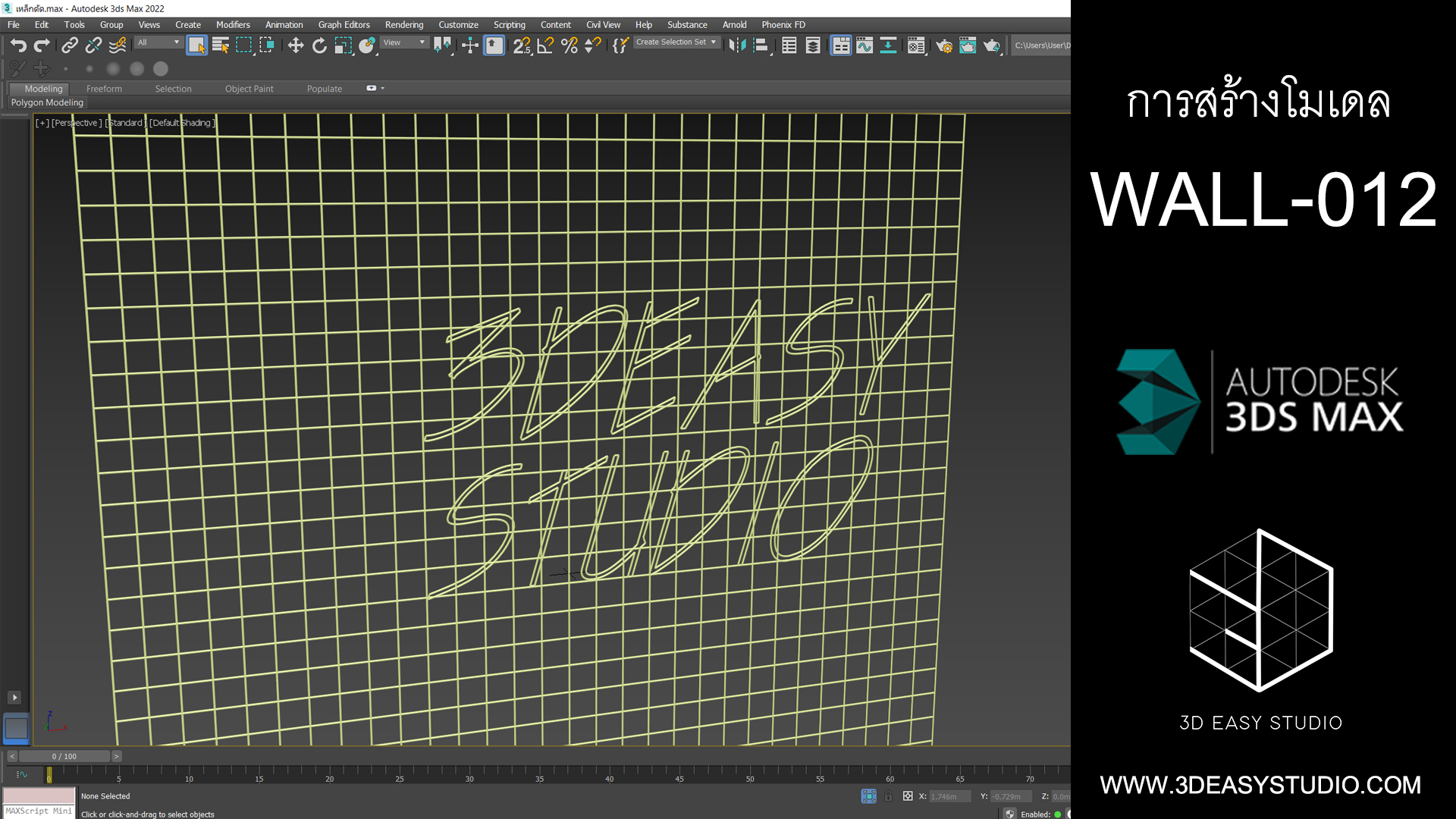Select the Select and Move tool

pyautogui.click(x=296, y=45)
